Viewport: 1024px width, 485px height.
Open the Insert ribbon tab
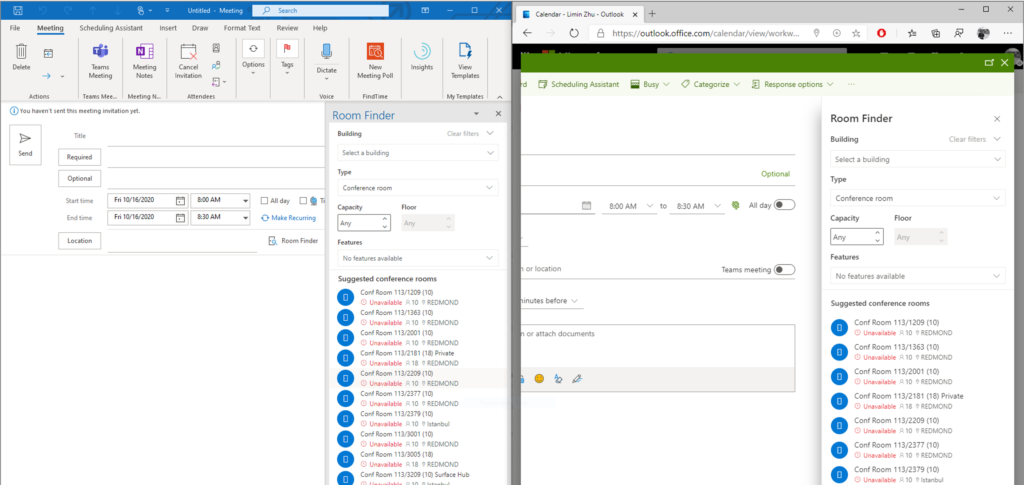tap(168, 28)
